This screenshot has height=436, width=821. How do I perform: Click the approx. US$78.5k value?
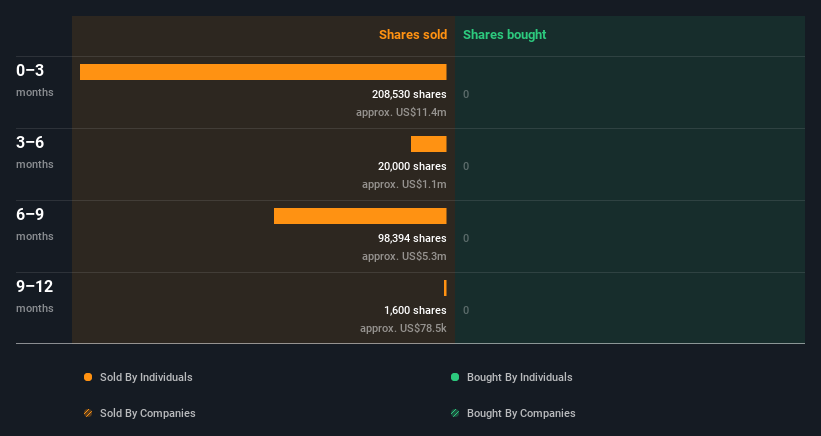point(403,328)
